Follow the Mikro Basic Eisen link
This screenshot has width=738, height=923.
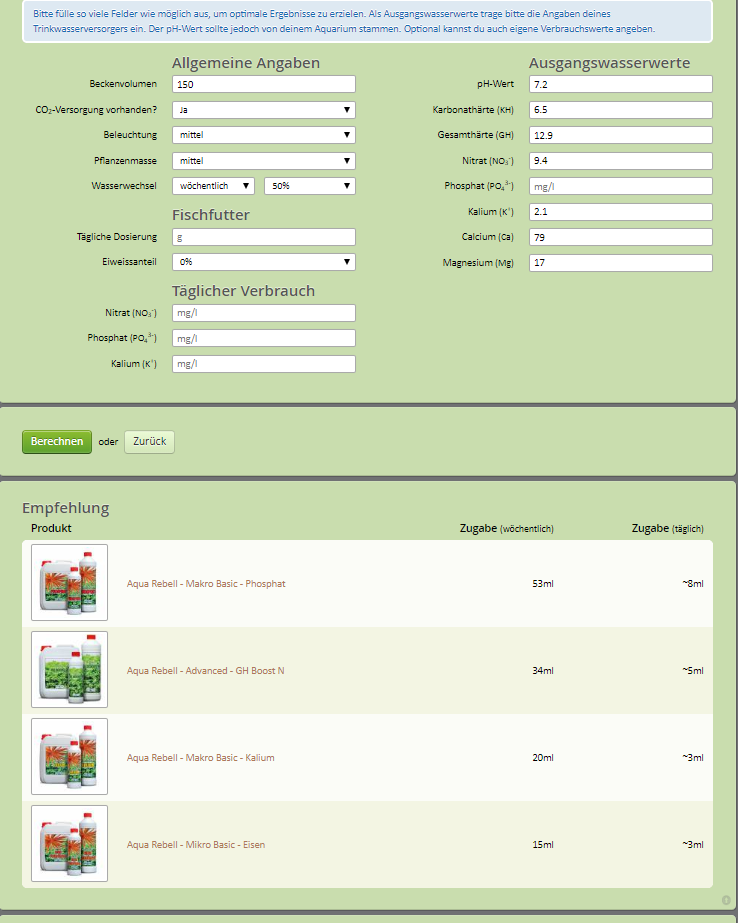(x=196, y=845)
